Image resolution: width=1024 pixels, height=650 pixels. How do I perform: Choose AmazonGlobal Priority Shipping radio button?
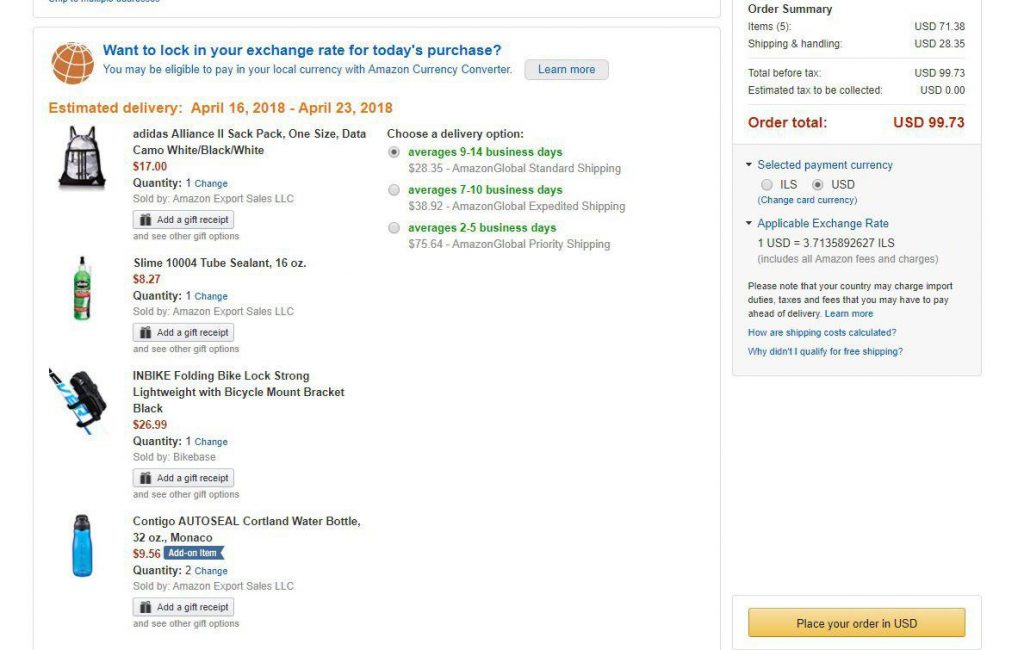pyautogui.click(x=394, y=228)
